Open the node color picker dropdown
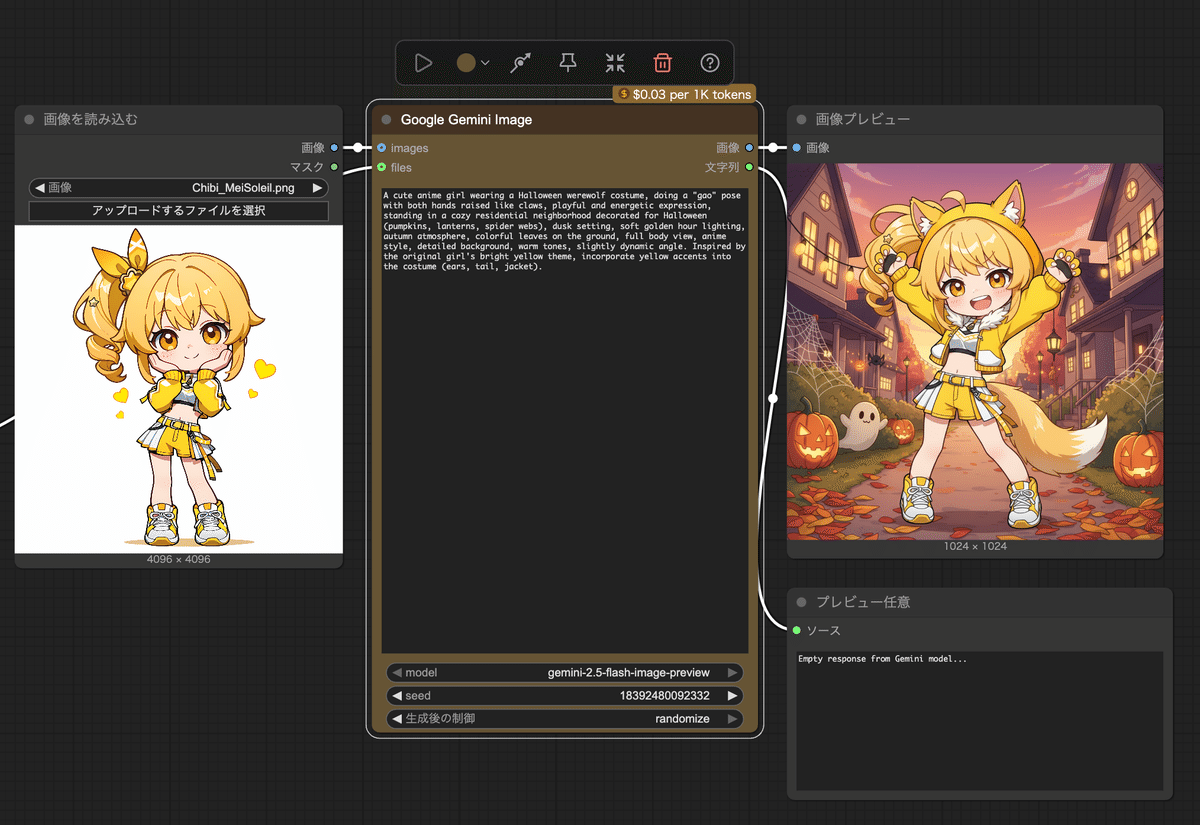This screenshot has width=1200, height=825. [x=473, y=63]
